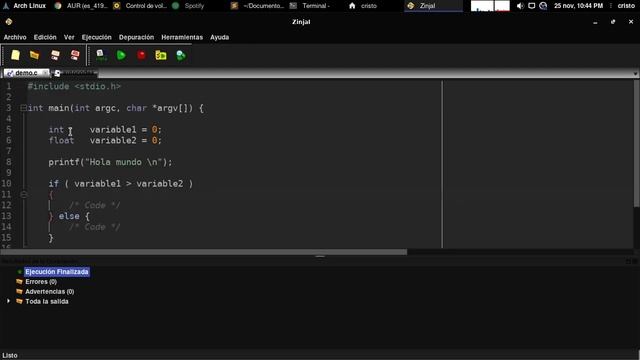This screenshot has height=360, width=640.
Task: Click the else keyword on line 13
Action: (69, 216)
